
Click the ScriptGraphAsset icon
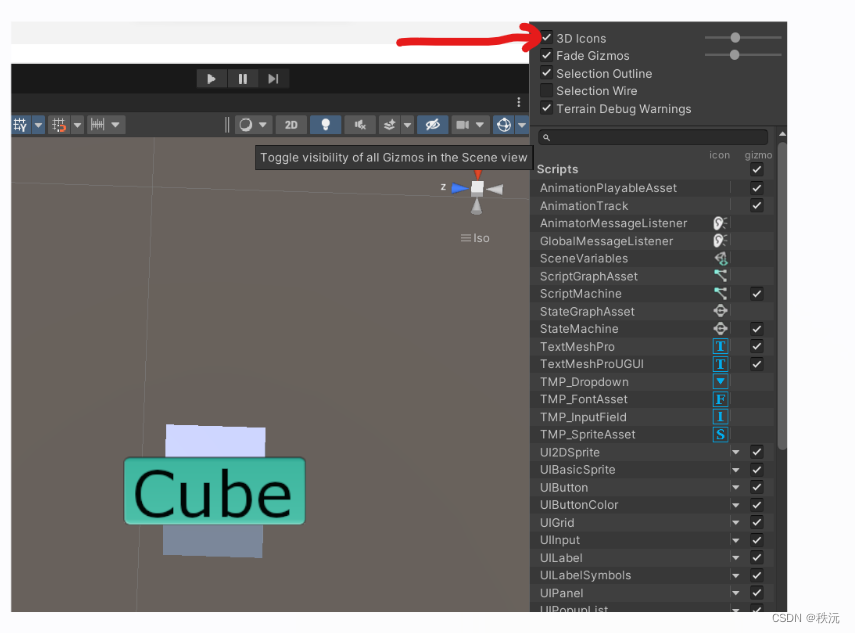720,276
